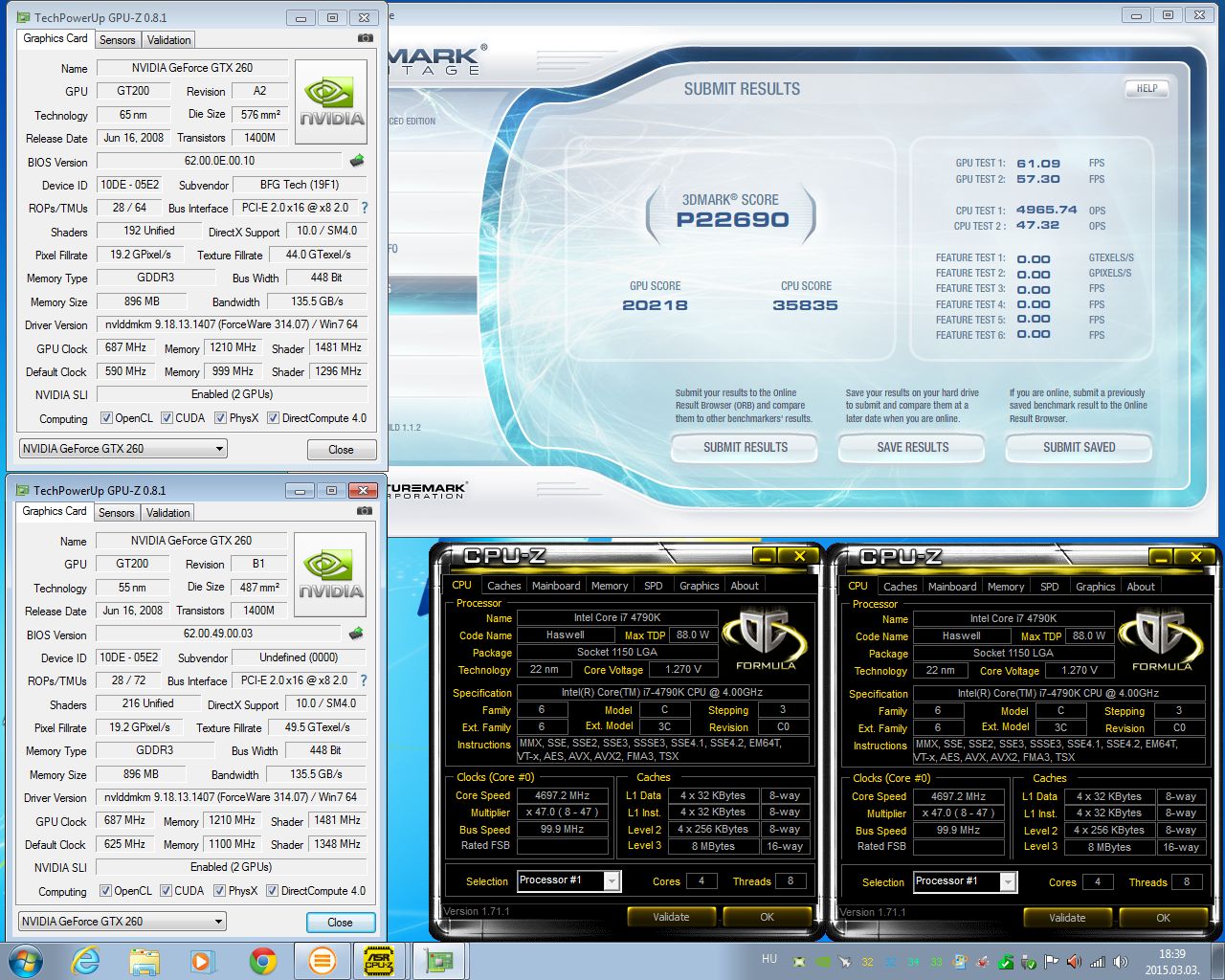This screenshot has height=980, width=1225.
Task: Click CPU score value 35835
Action: coord(806,305)
